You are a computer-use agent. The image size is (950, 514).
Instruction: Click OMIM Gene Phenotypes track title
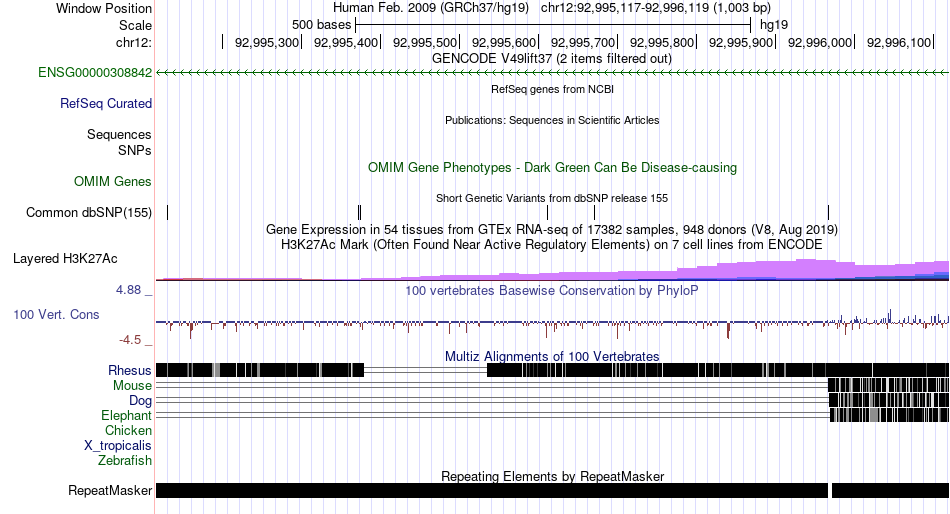(552, 167)
